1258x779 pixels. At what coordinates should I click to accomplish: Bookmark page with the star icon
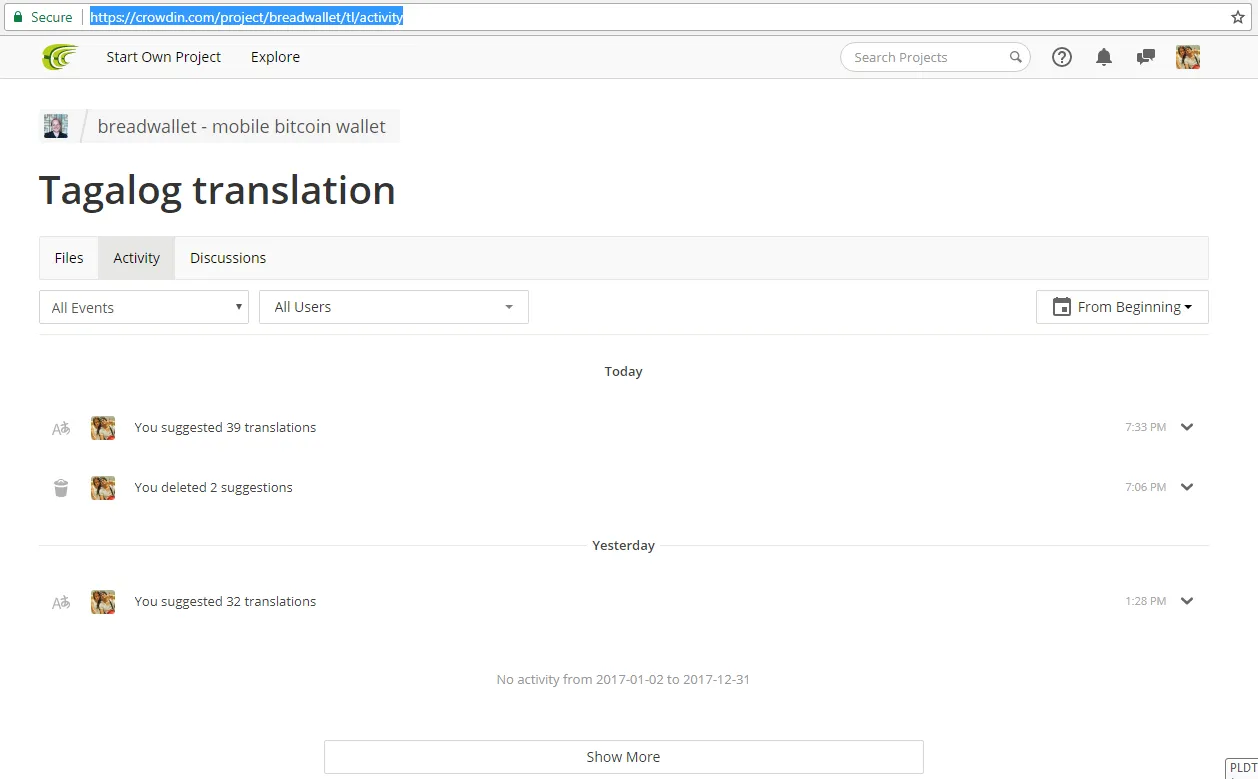coord(1238,17)
